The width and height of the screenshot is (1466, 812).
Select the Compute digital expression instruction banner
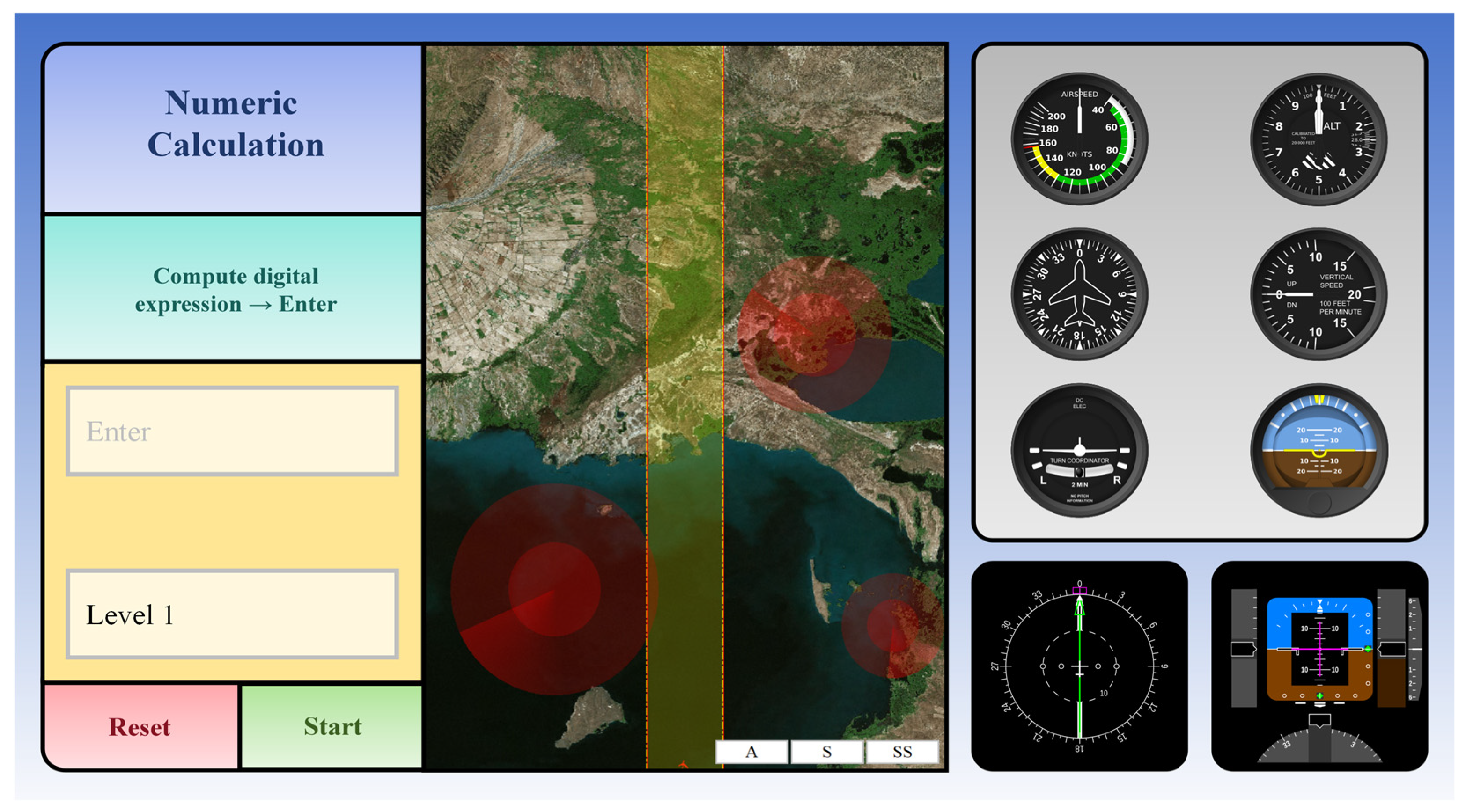pos(235,290)
